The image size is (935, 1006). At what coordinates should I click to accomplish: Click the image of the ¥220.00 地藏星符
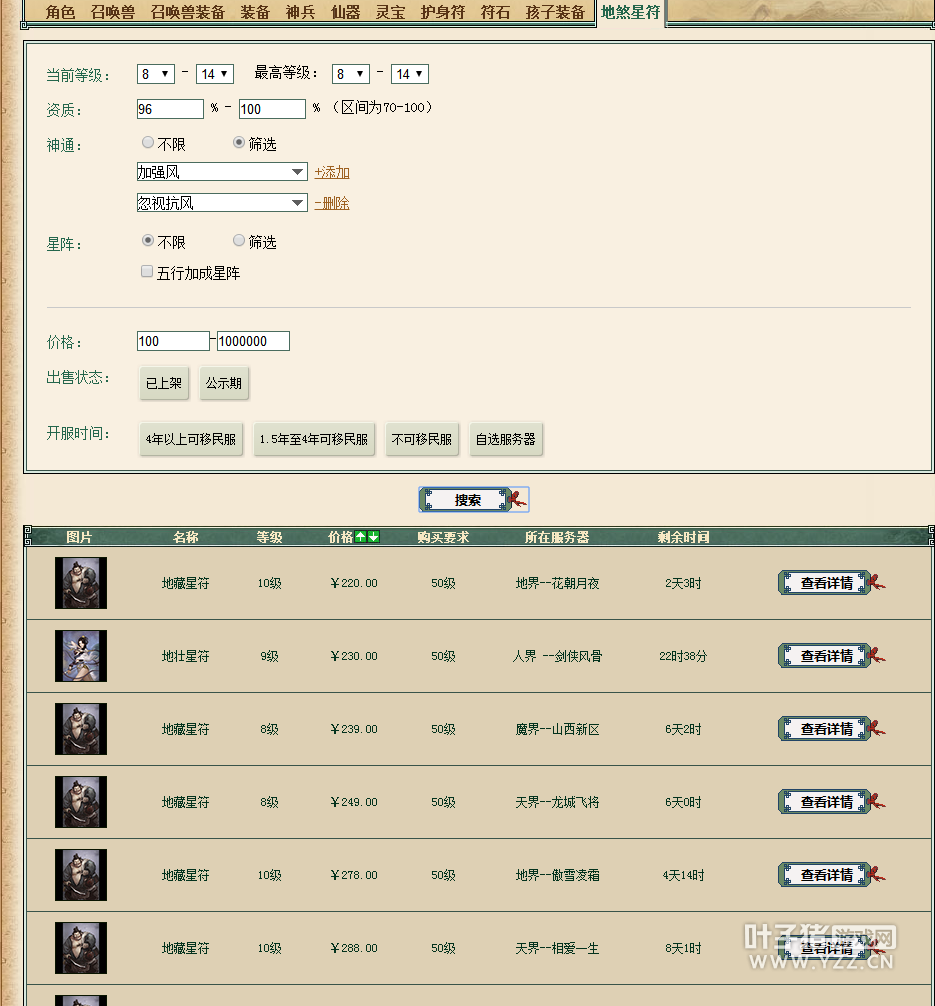click(81, 583)
